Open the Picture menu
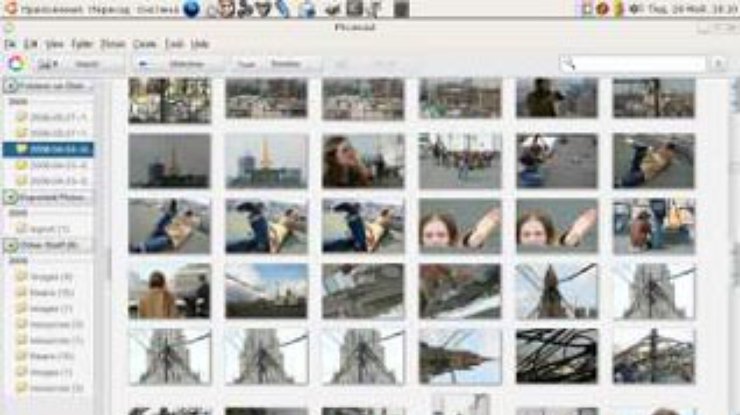 pos(113,44)
